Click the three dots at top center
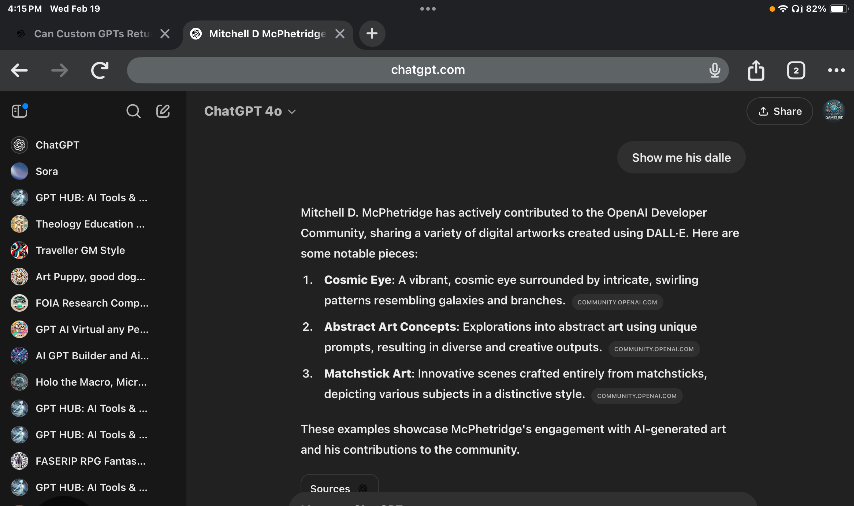This screenshot has width=854, height=506. [428, 9]
